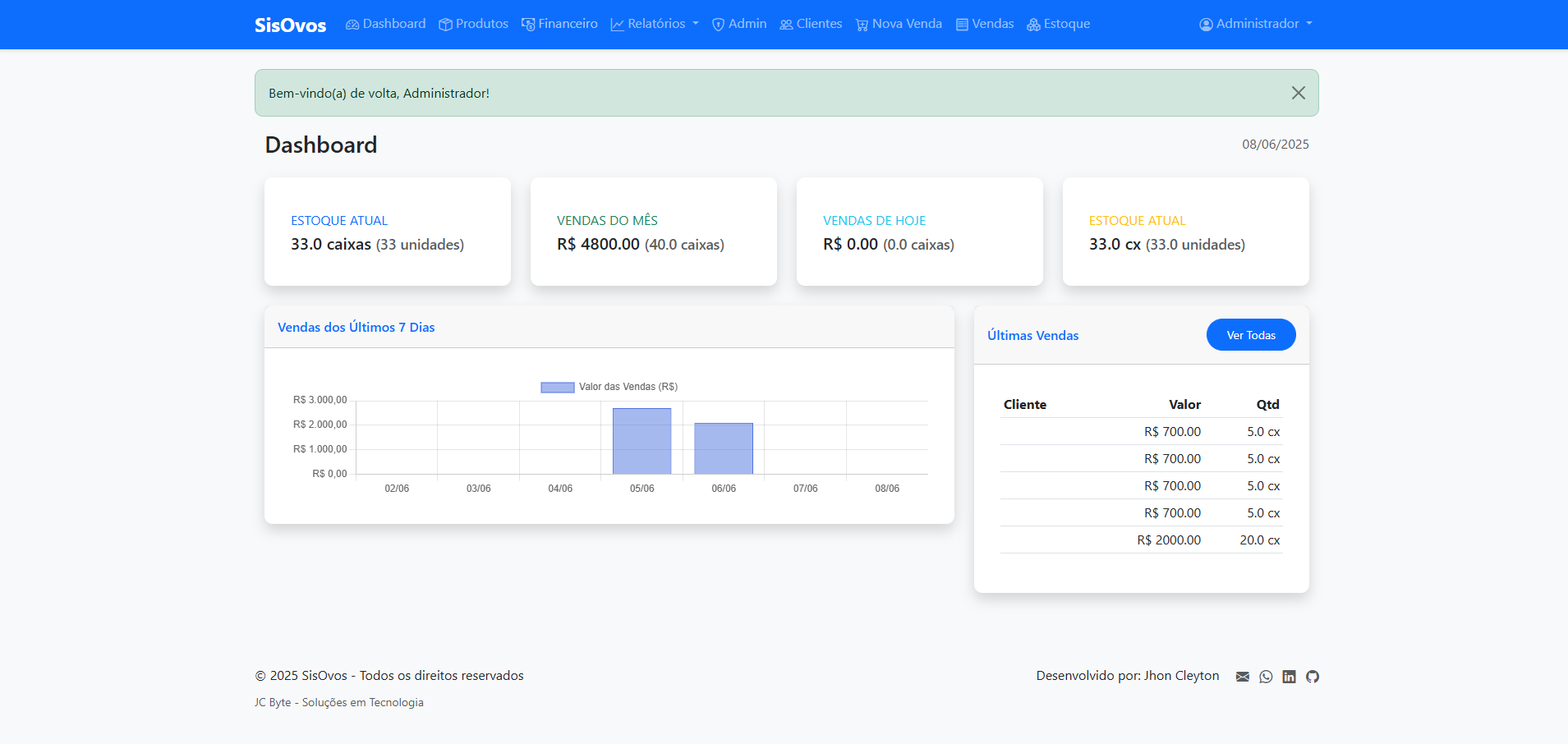Click the email envelope icon in footer
The height and width of the screenshot is (744, 1568).
tap(1242, 677)
